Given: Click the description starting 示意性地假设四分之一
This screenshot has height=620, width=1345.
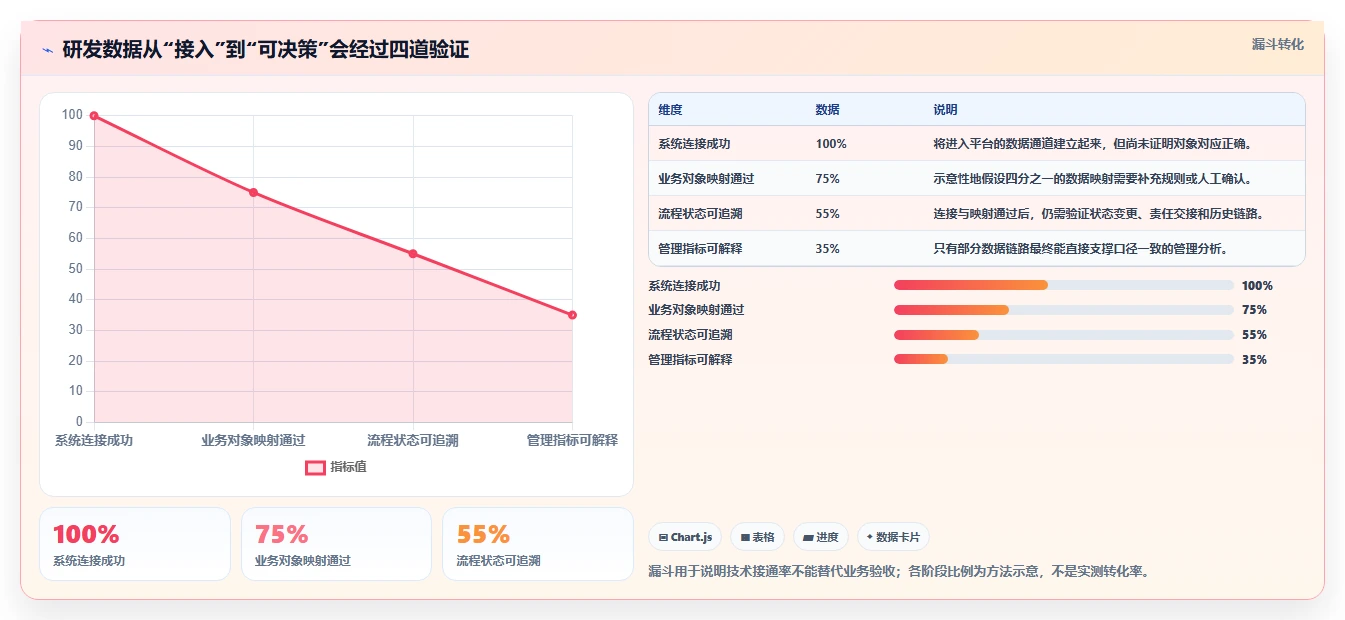Looking at the screenshot, I should (1093, 179).
